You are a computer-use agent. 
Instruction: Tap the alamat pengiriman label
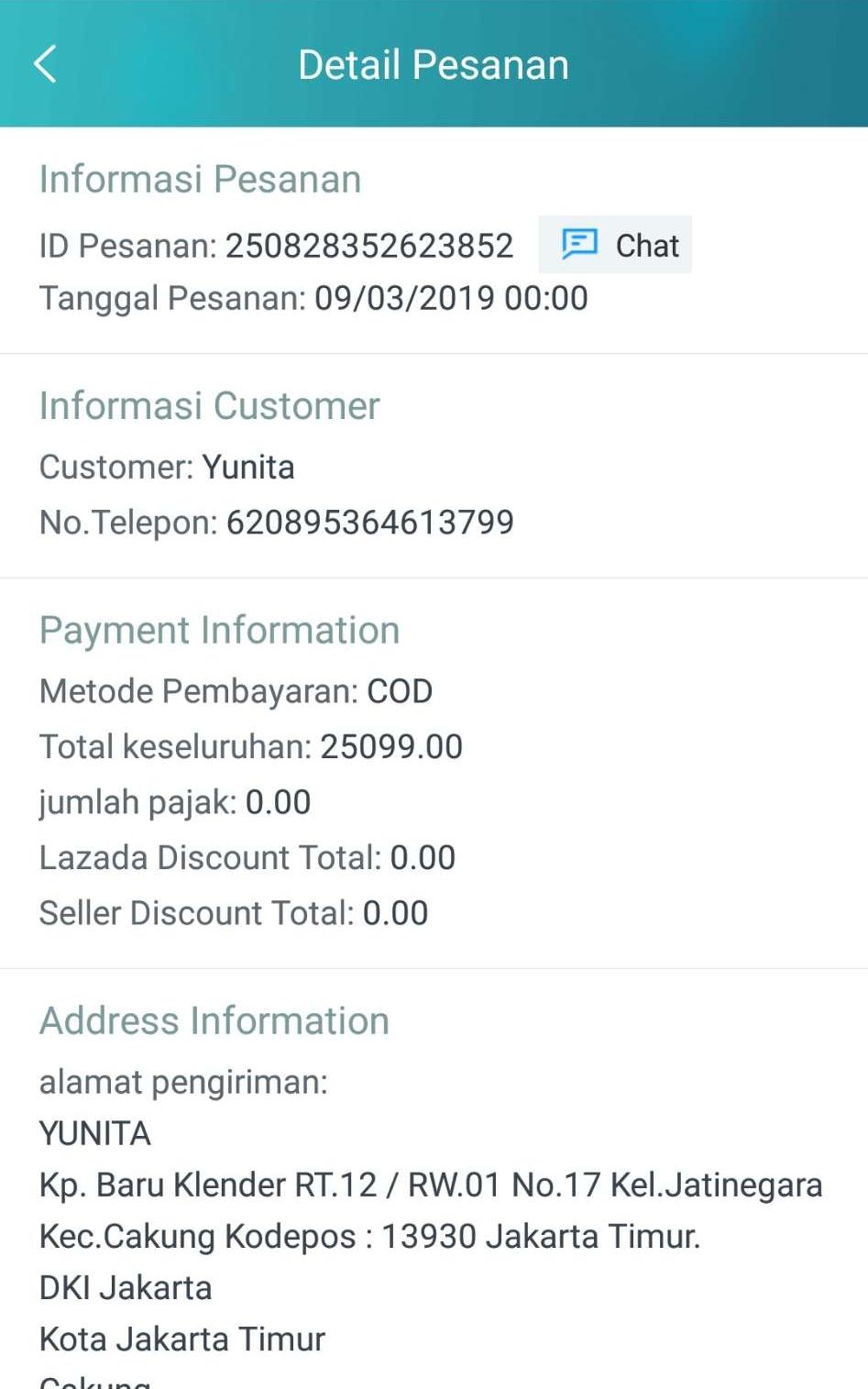tap(183, 1082)
